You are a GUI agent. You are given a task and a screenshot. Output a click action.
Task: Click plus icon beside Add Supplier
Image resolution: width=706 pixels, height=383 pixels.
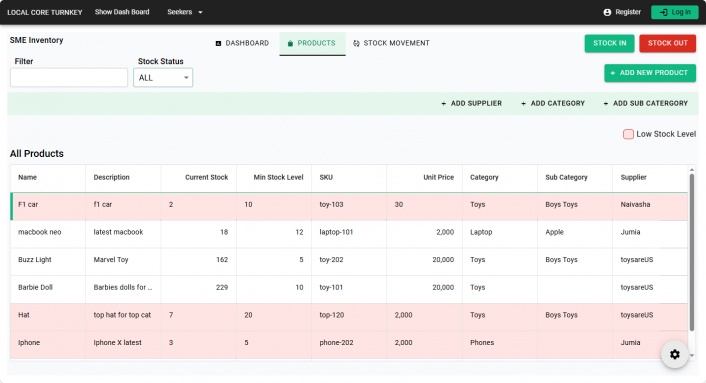(444, 104)
